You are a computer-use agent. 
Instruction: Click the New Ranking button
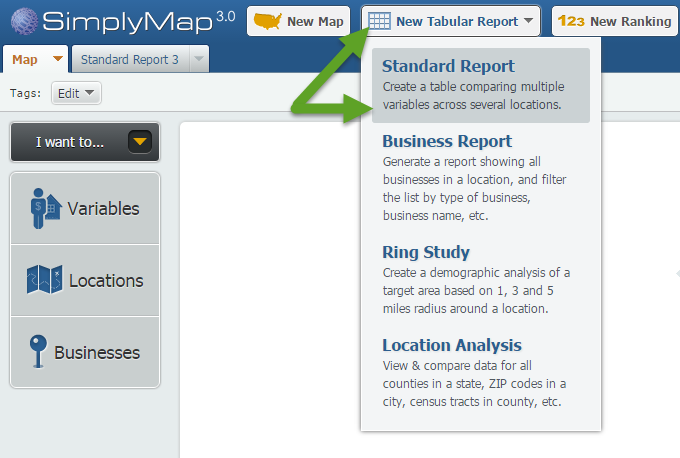[615, 21]
